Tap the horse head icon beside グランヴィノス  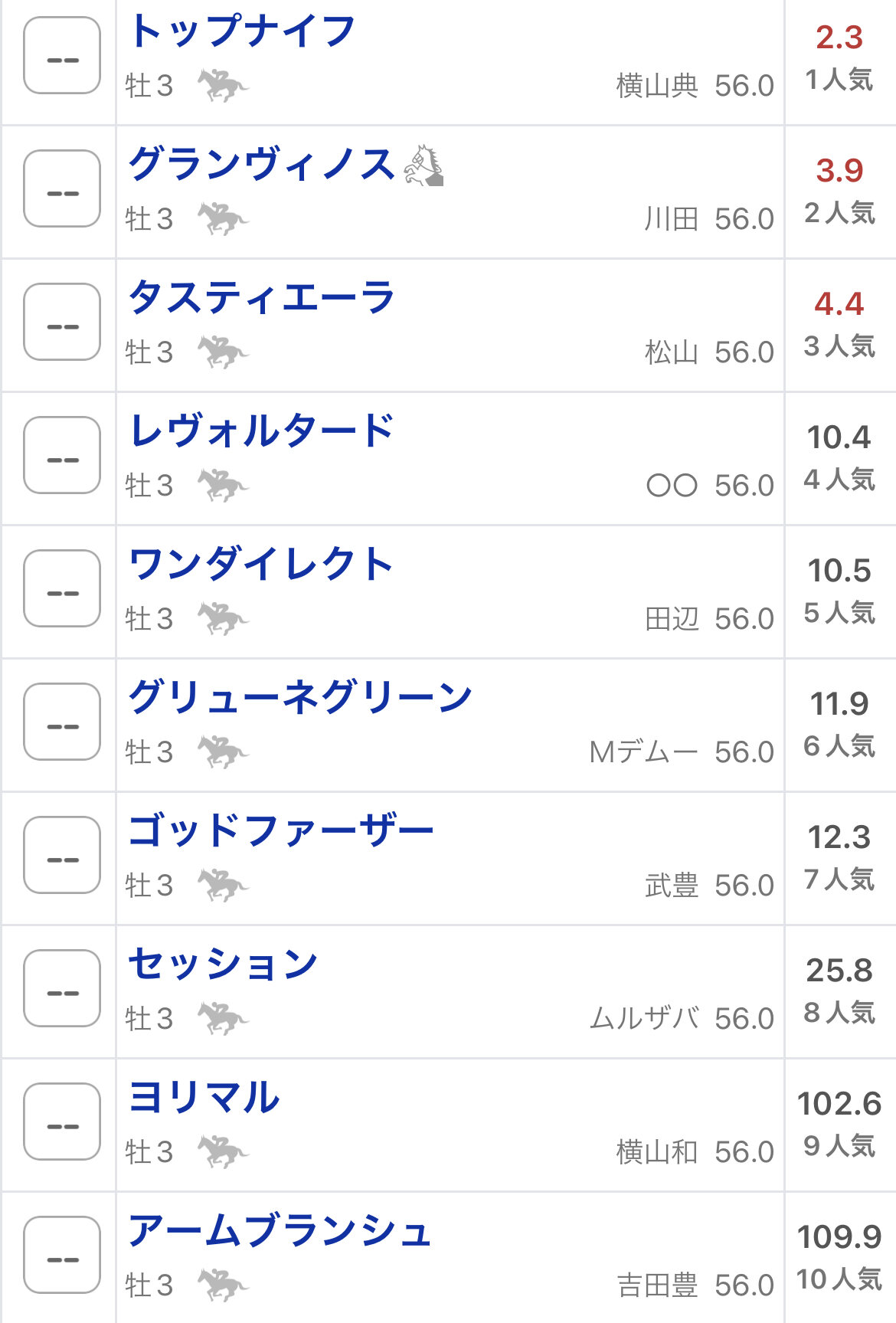tap(424, 165)
